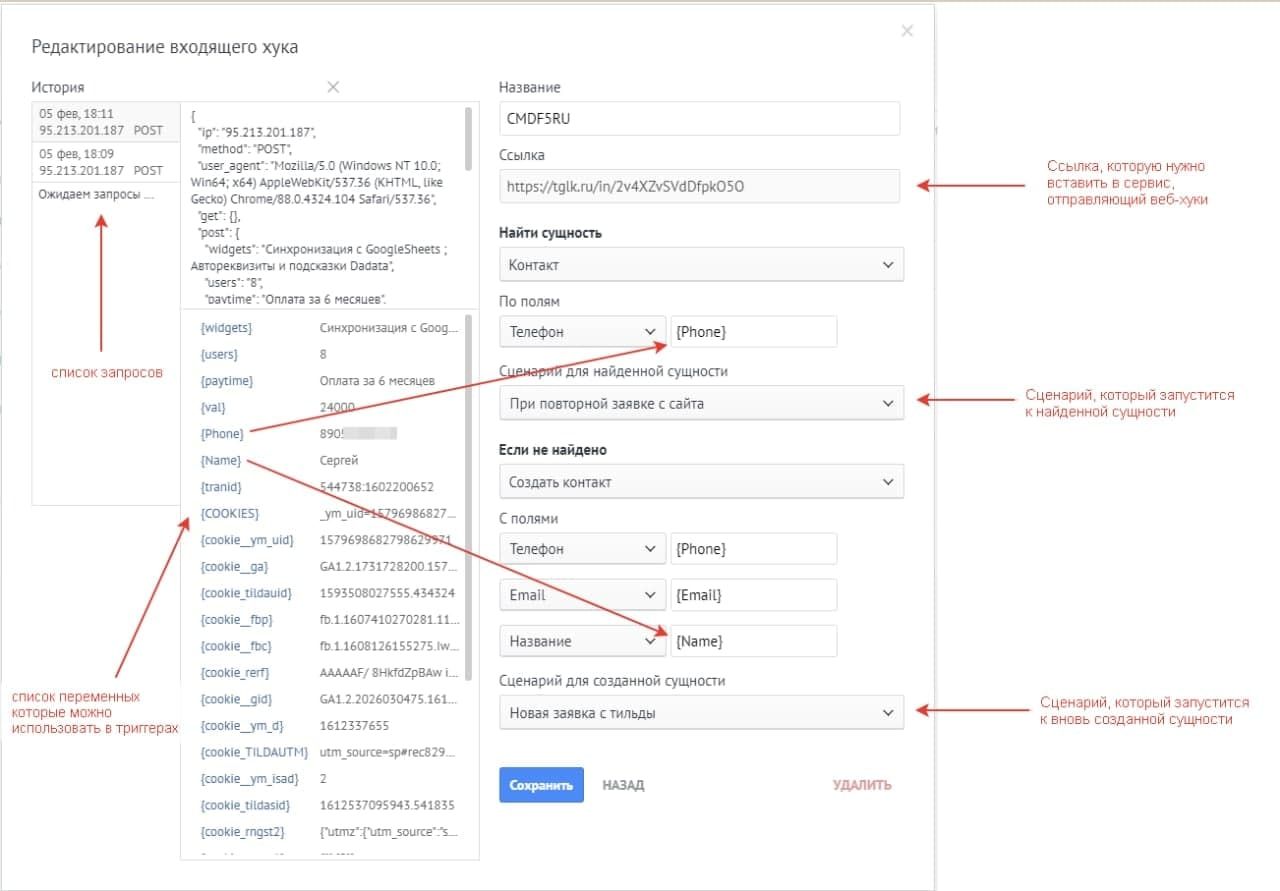Click the value 1612337655
The width and height of the screenshot is (1280, 891).
[354, 725]
